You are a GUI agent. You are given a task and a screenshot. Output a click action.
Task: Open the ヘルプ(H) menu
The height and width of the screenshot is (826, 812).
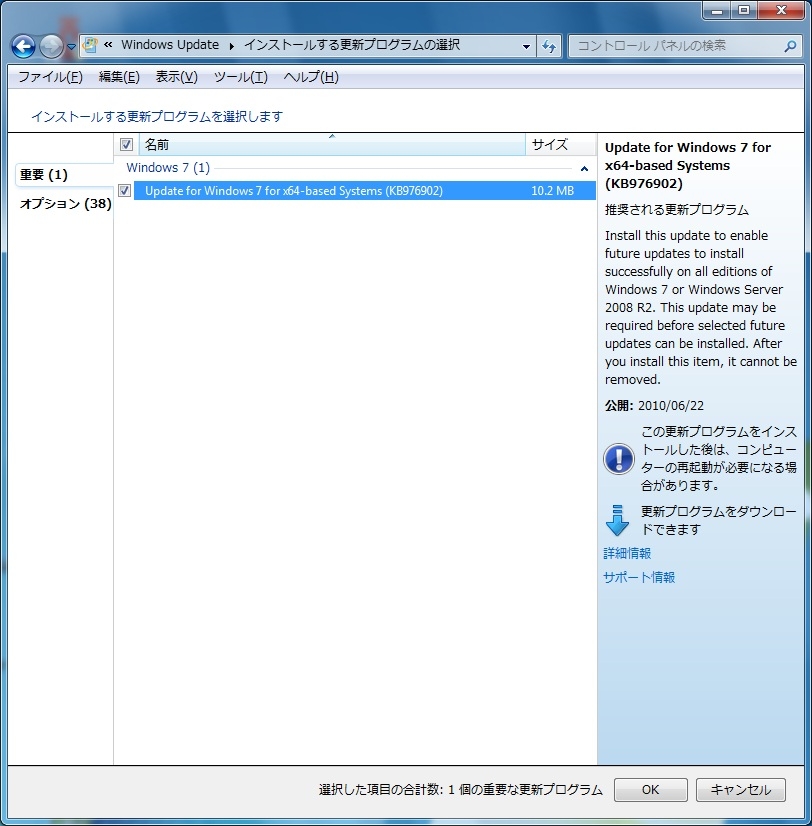[x=311, y=77]
